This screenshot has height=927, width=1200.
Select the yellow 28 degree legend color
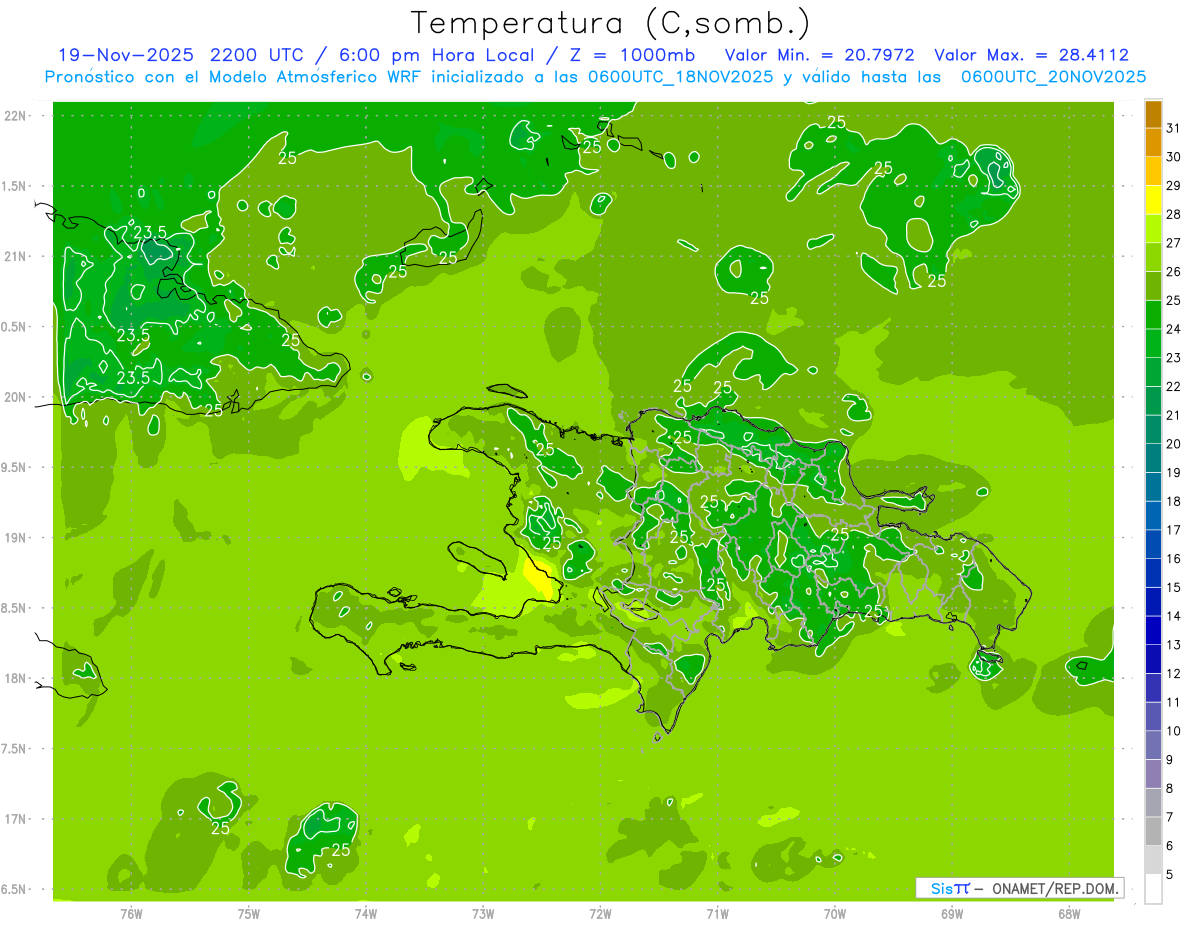[x=1153, y=200]
